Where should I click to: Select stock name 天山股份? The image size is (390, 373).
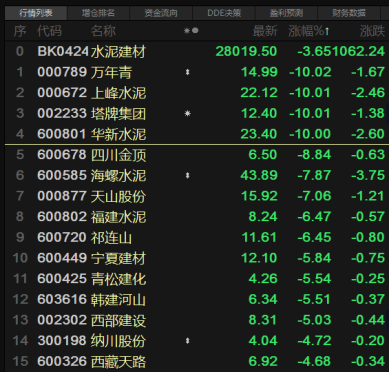tap(118, 196)
